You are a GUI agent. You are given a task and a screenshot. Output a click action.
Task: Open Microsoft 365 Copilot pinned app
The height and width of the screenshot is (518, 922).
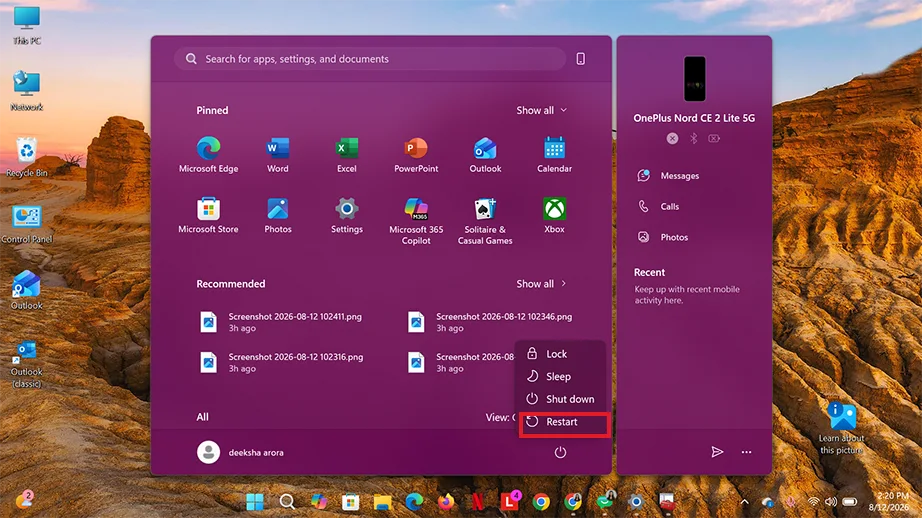coord(416,221)
